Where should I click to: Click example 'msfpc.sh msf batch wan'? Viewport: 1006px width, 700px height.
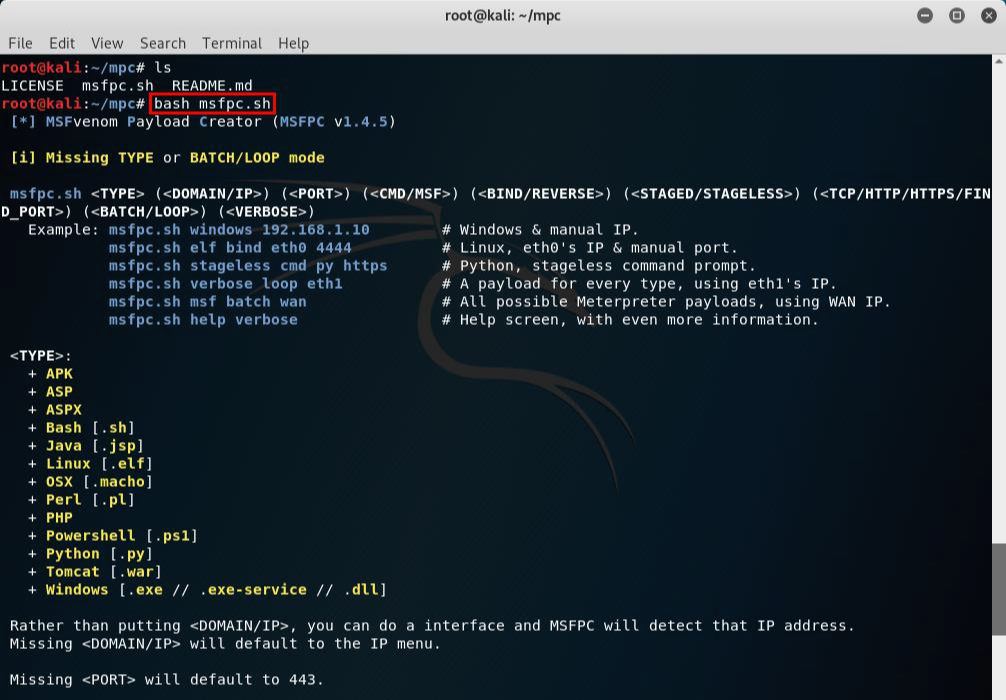click(x=207, y=302)
